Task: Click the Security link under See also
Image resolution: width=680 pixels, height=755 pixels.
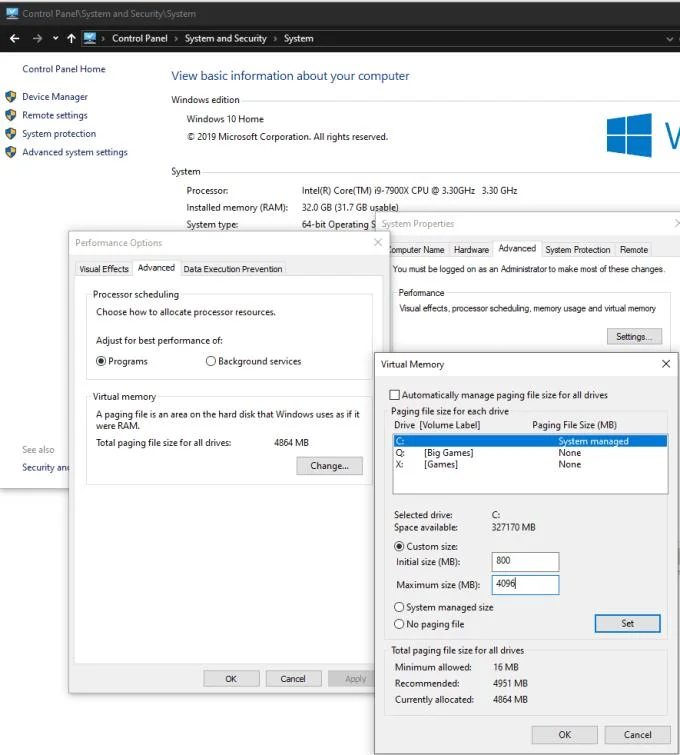Action: click(x=46, y=468)
